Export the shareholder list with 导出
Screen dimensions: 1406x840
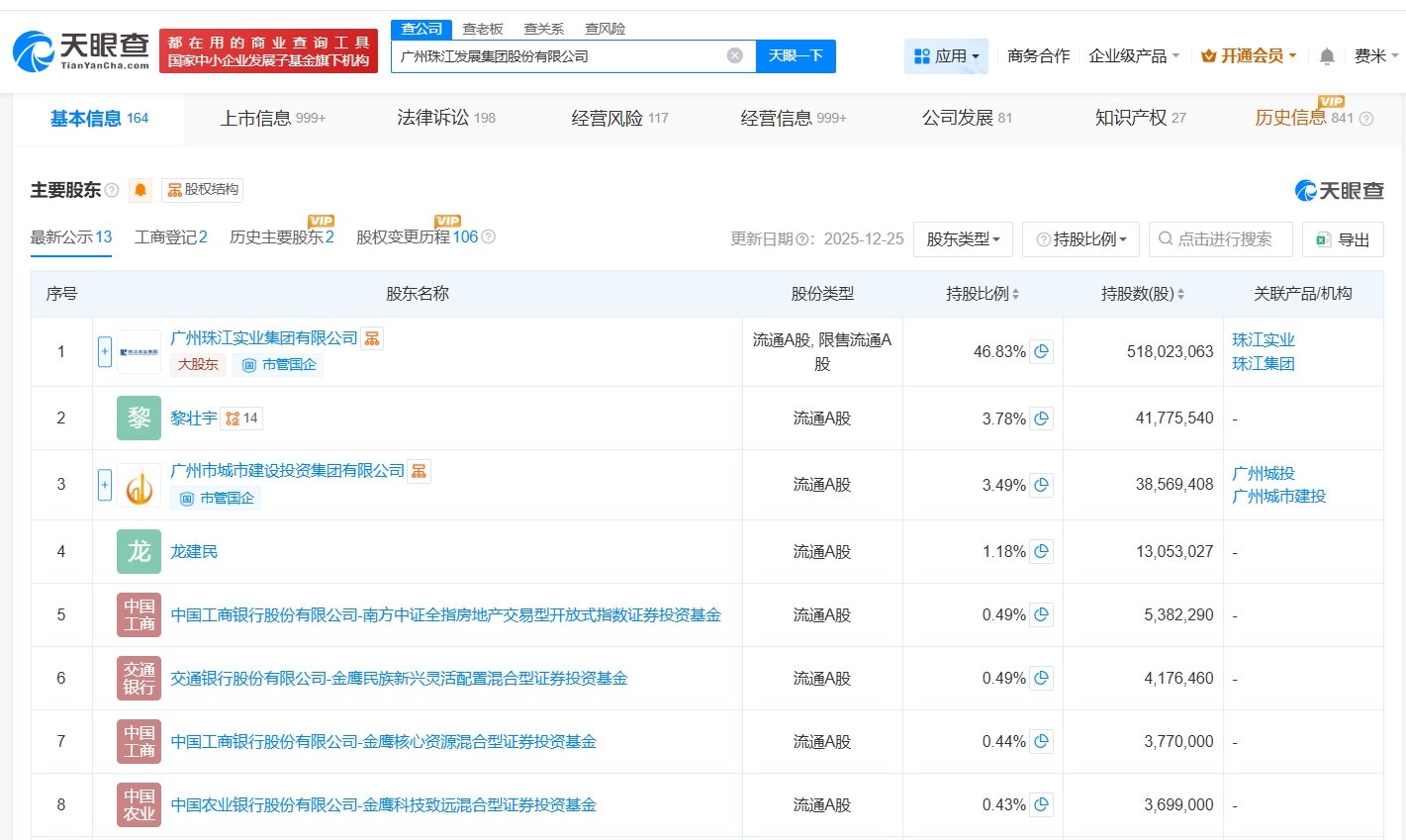[1343, 239]
